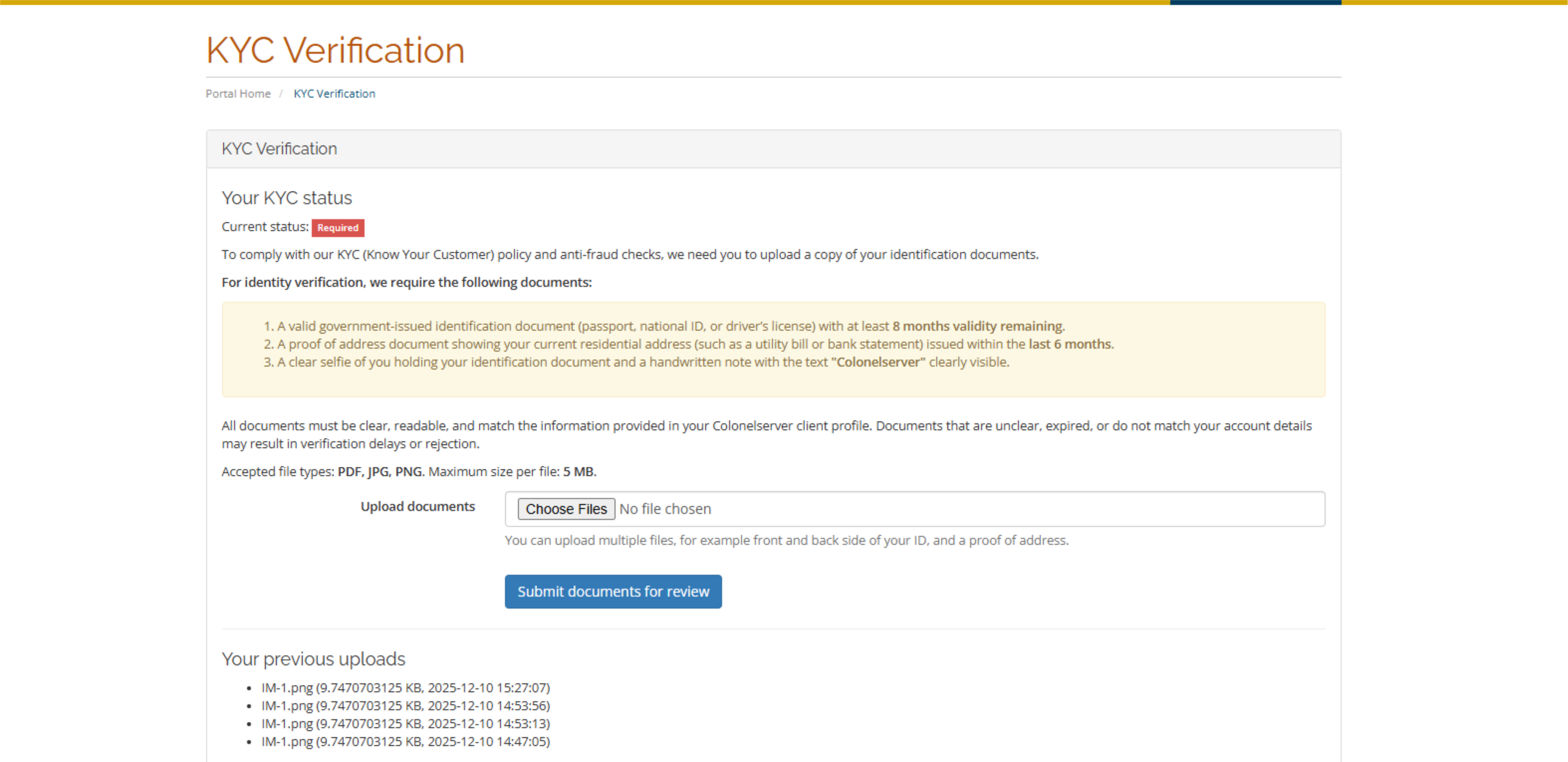The height and width of the screenshot is (762, 1568).
Task: Select the upload from 15:27:07
Action: coord(405,688)
